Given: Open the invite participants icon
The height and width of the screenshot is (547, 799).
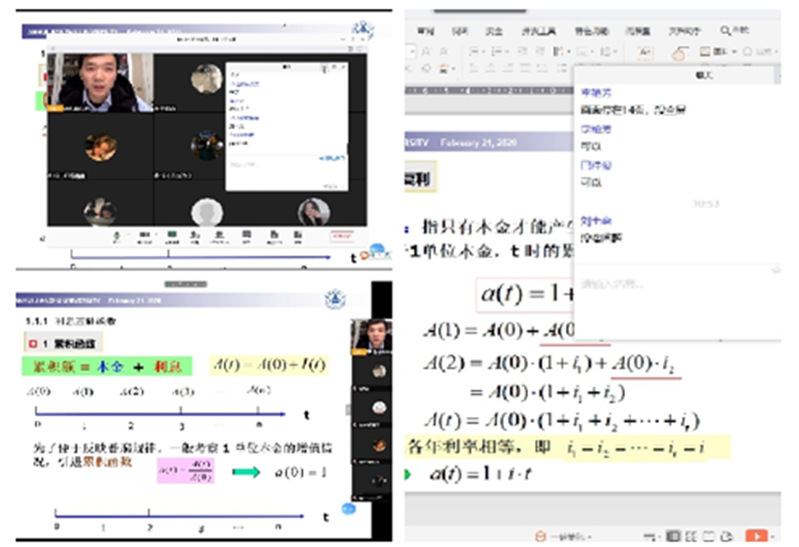Looking at the screenshot, I should 194,236.
